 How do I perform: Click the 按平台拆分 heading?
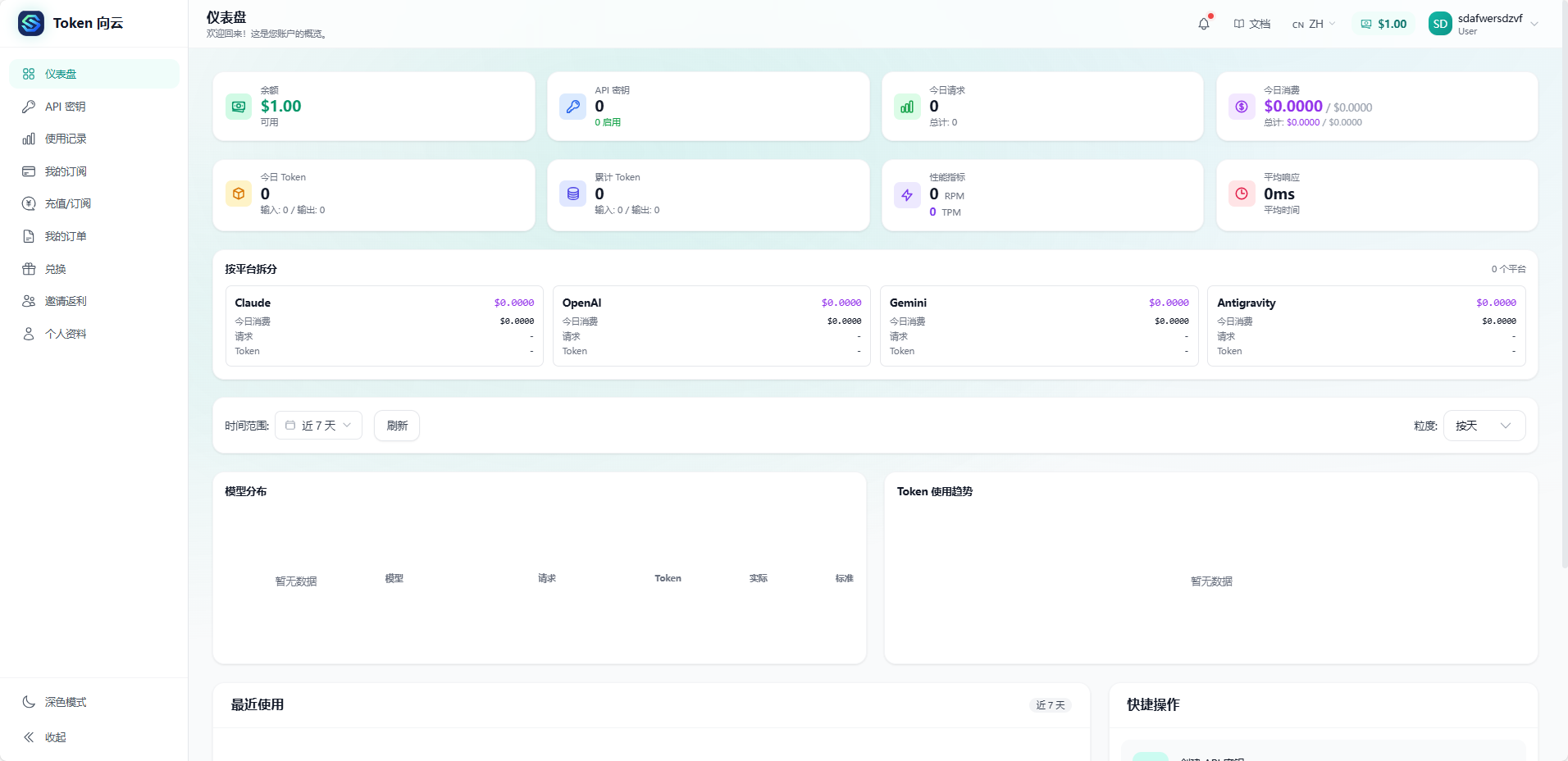point(251,269)
